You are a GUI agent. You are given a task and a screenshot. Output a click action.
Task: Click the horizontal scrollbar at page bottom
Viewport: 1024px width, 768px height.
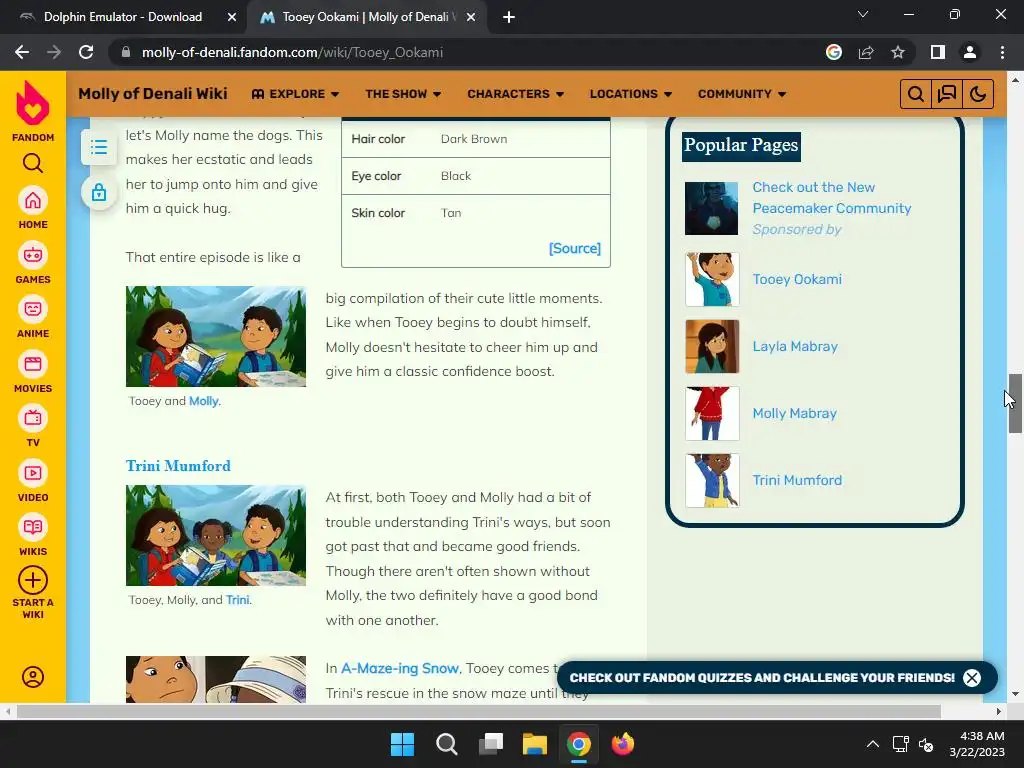click(x=478, y=711)
